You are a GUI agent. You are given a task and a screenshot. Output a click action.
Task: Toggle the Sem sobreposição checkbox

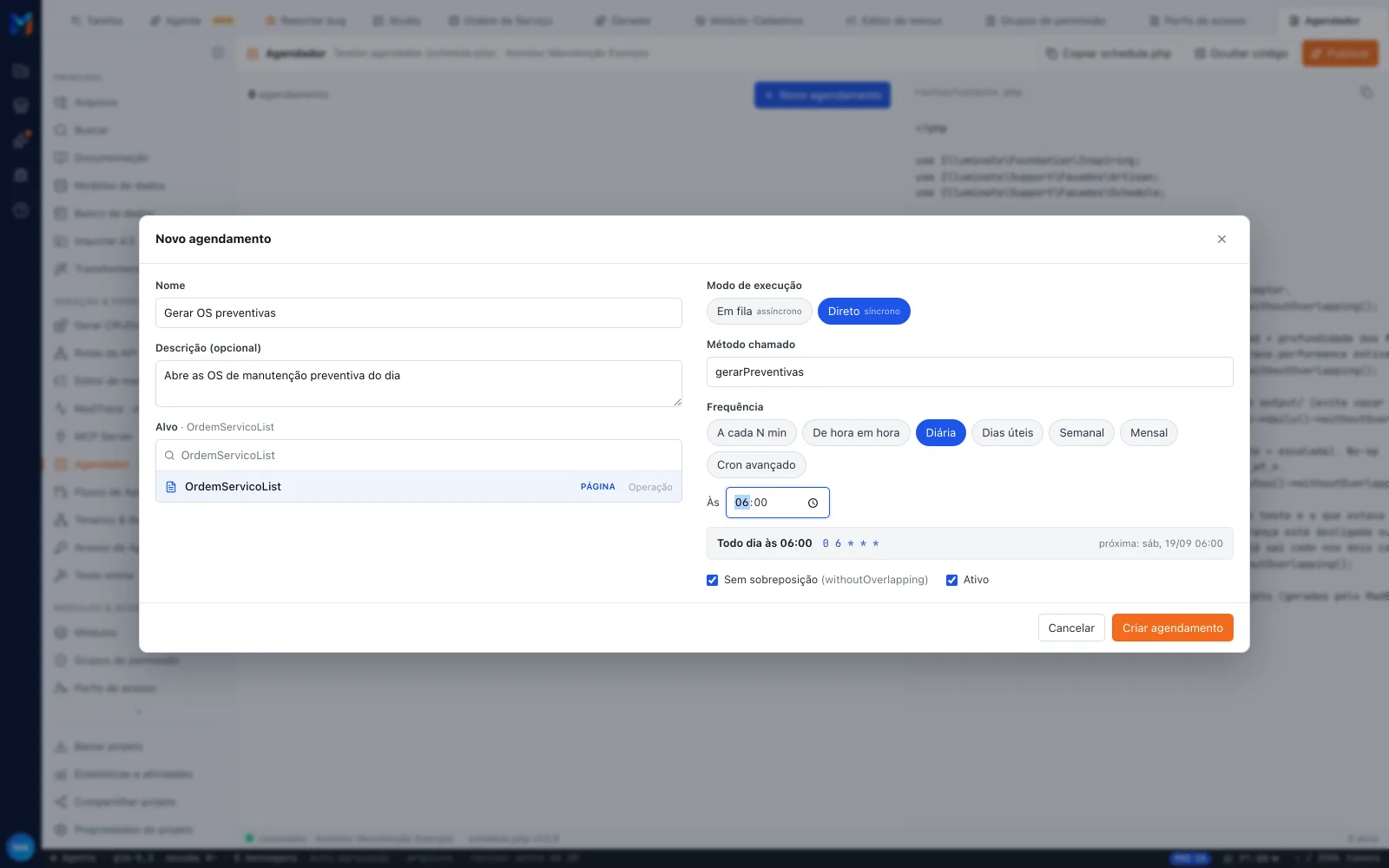(713, 580)
